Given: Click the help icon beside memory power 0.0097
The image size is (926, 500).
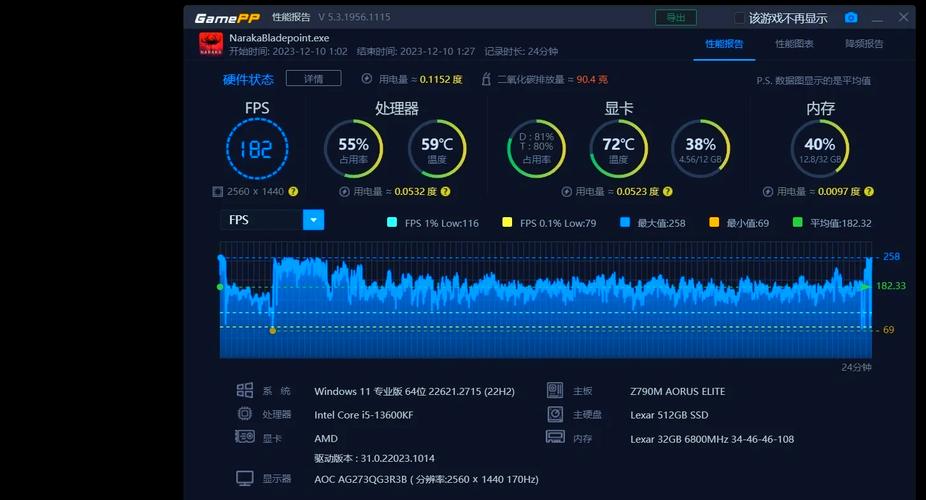Looking at the screenshot, I should 869,191.
